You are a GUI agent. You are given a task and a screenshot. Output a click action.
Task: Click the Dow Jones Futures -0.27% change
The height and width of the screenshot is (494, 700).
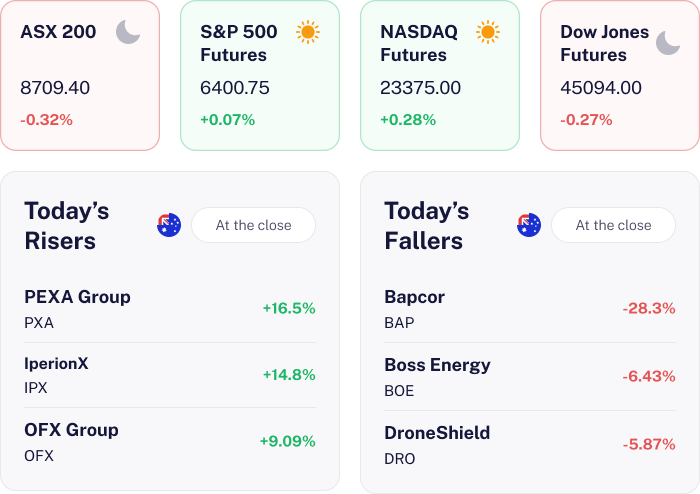[586, 120]
